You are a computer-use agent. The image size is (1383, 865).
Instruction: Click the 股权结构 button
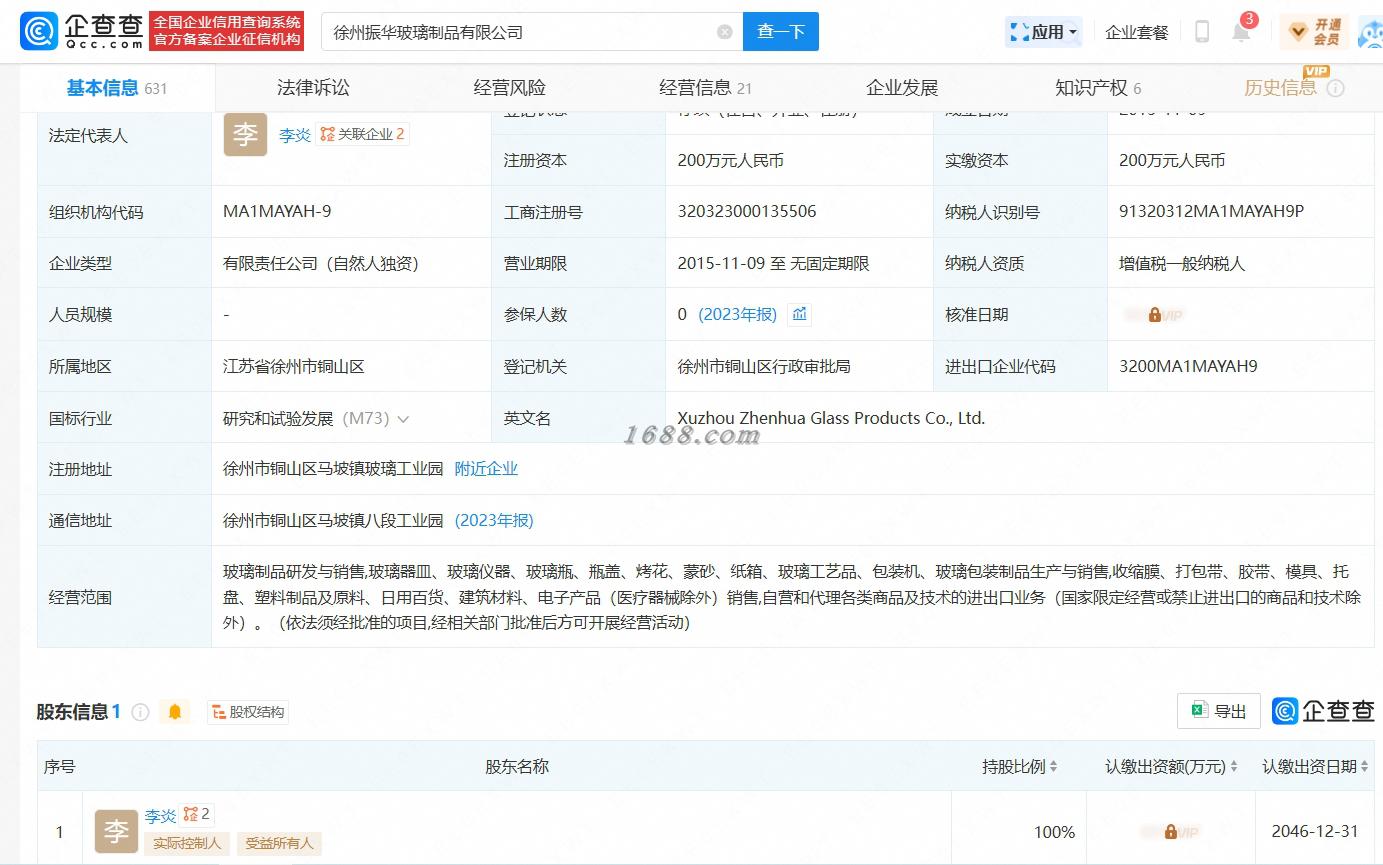coord(248,712)
